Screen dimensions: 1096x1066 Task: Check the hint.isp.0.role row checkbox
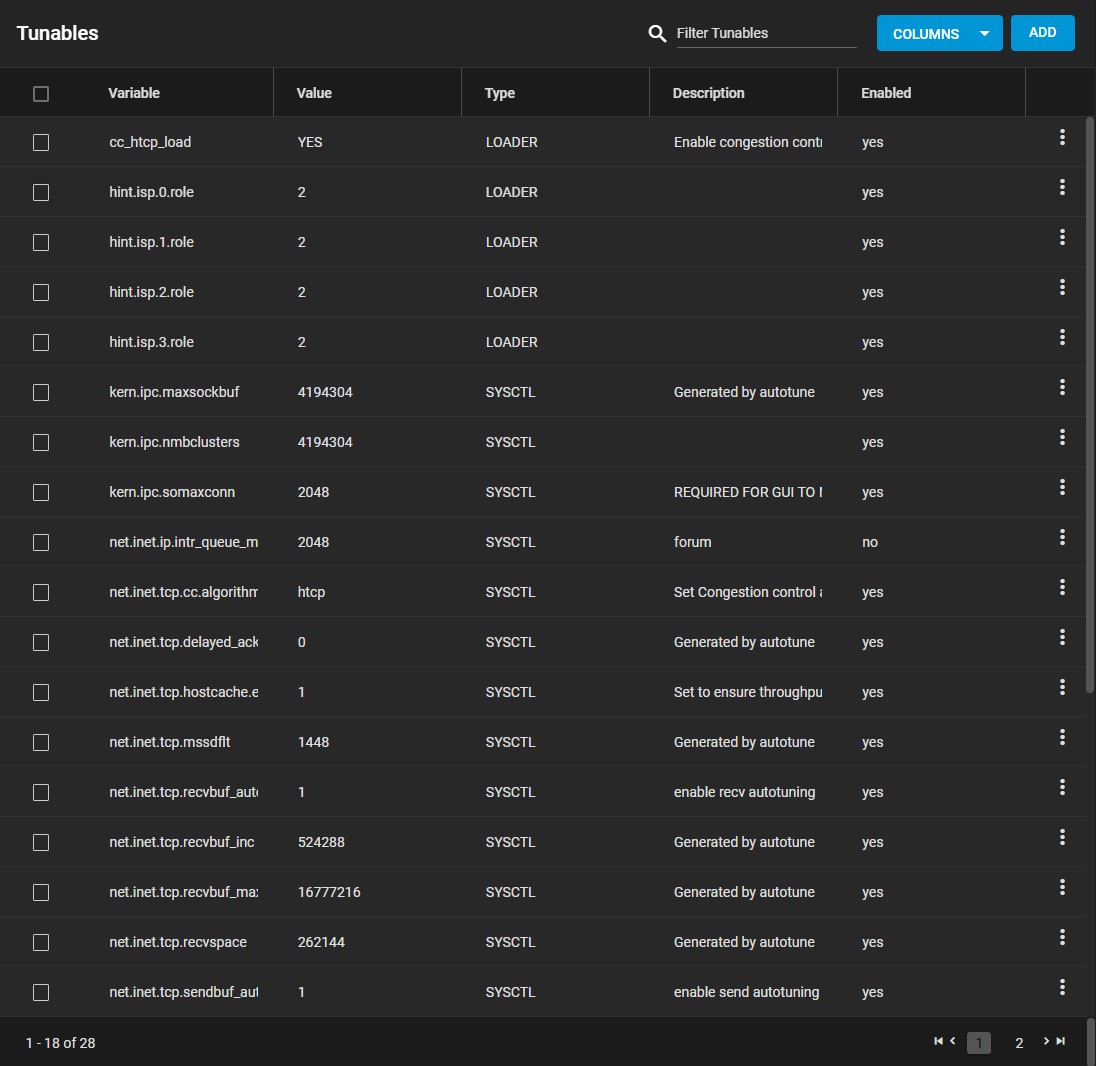coord(41,192)
